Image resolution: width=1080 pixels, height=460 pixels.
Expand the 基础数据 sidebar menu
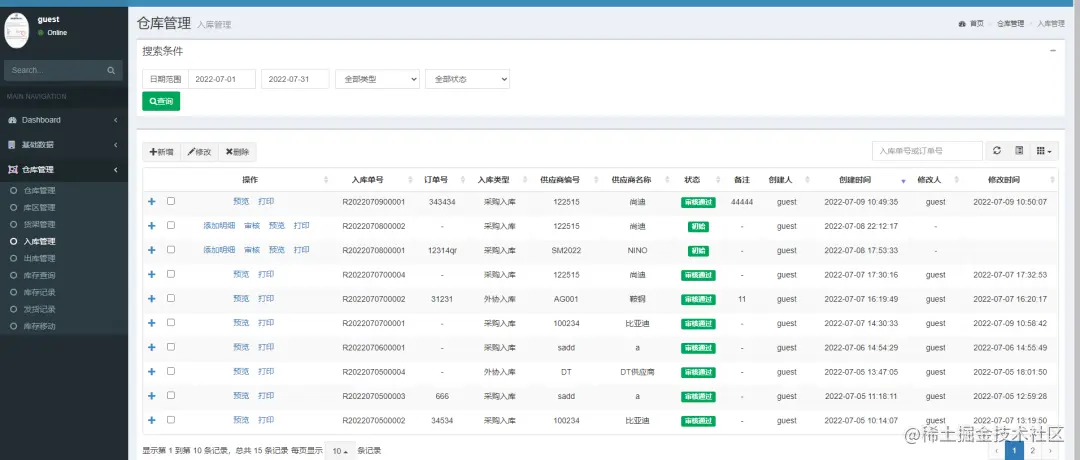point(63,145)
